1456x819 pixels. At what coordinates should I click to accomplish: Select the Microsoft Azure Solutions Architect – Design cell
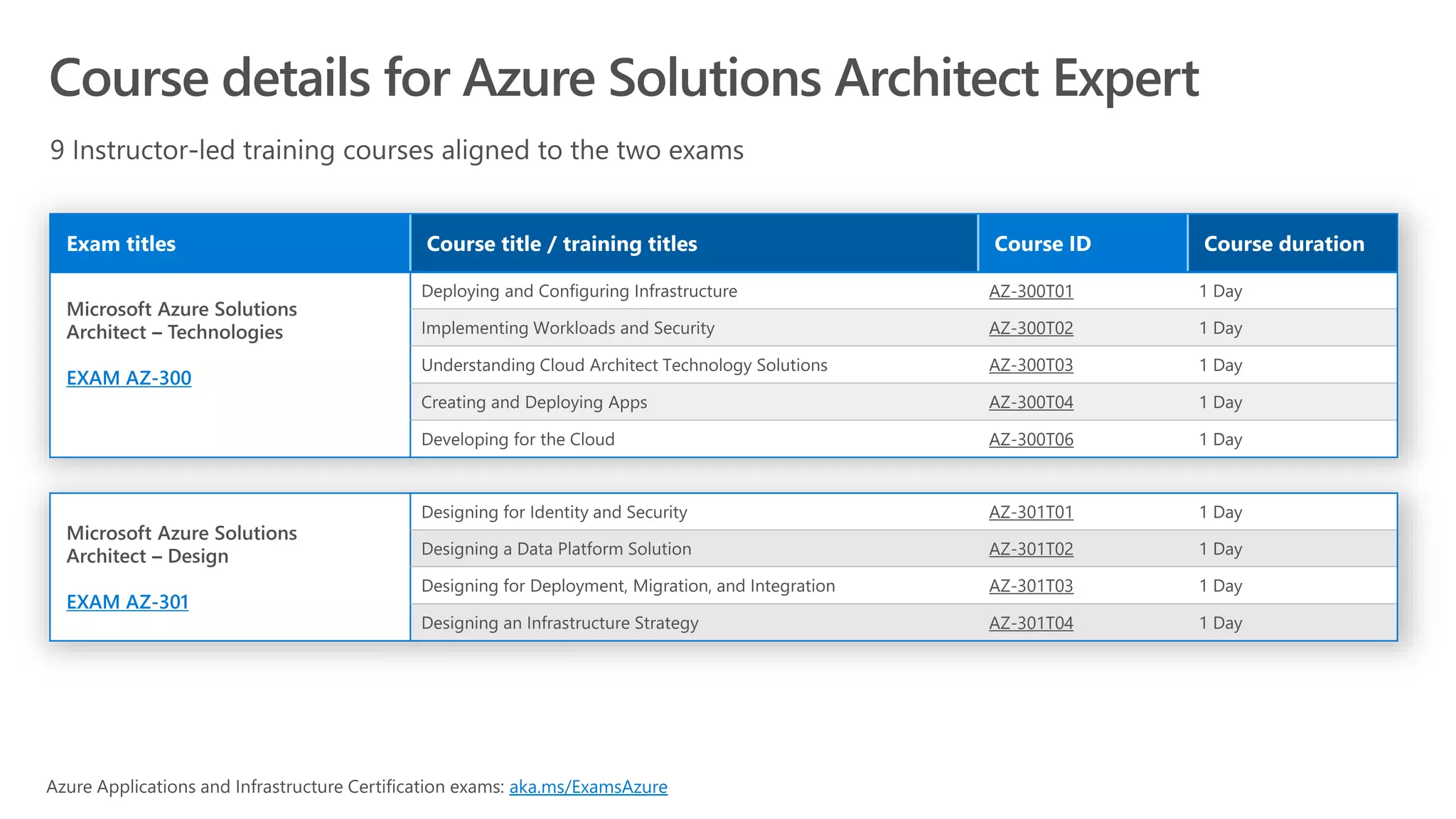pyautogui.click(x=230, y=567)
